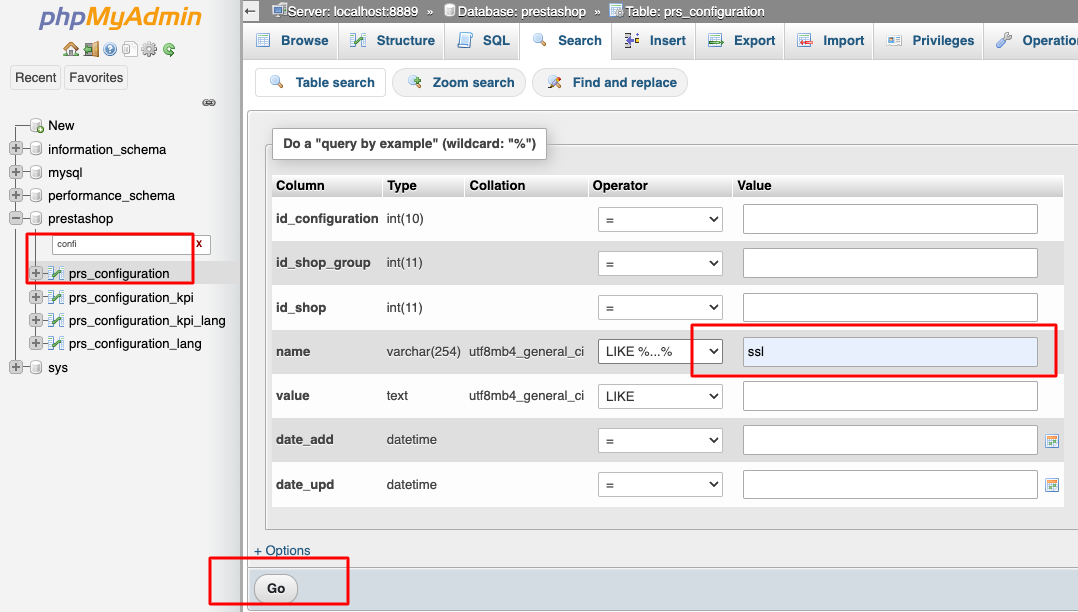This screenshot has height=612, width=1078.
Task: Switch to the Structure tab
Action: pyautogui.click(x=393, y=41)
